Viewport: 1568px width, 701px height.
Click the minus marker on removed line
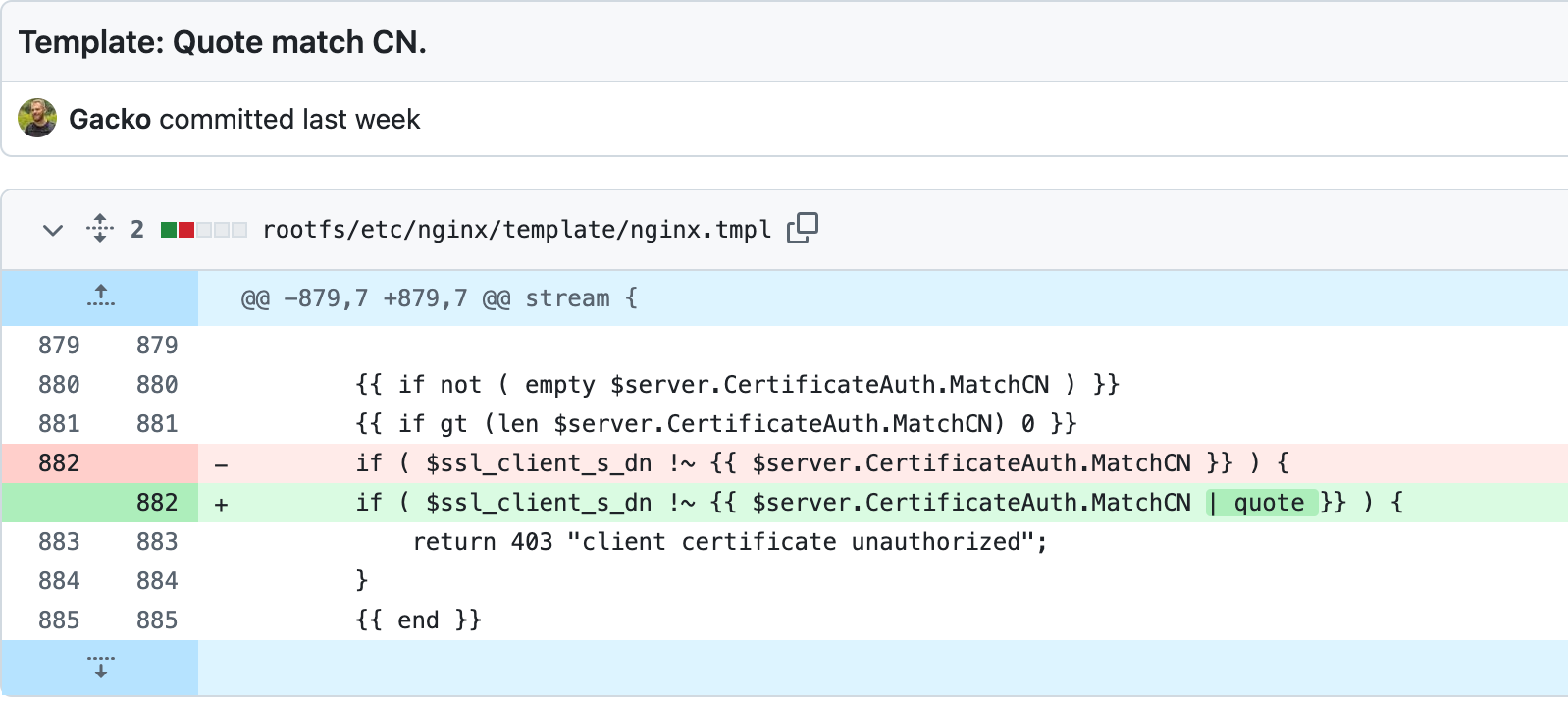[x=221, y=464]
